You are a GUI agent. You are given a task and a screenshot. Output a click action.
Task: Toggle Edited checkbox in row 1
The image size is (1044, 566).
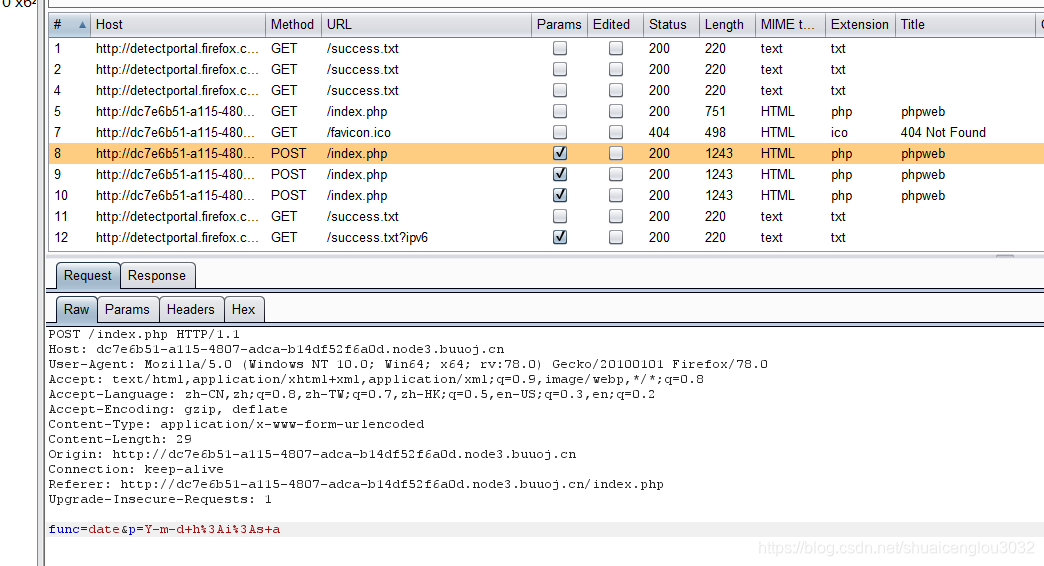click(x=616, y=48)
